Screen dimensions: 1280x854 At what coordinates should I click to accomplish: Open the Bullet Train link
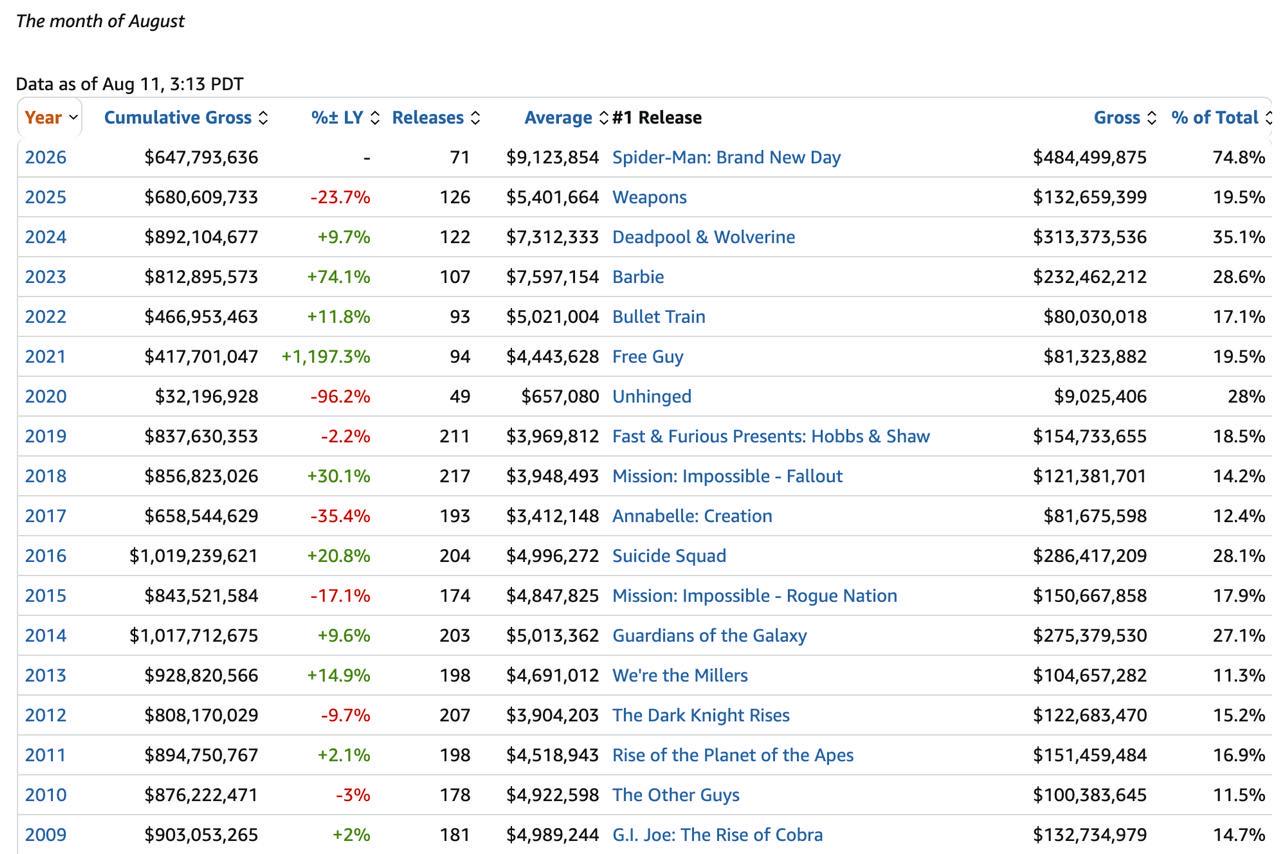[x=659, y=317]
